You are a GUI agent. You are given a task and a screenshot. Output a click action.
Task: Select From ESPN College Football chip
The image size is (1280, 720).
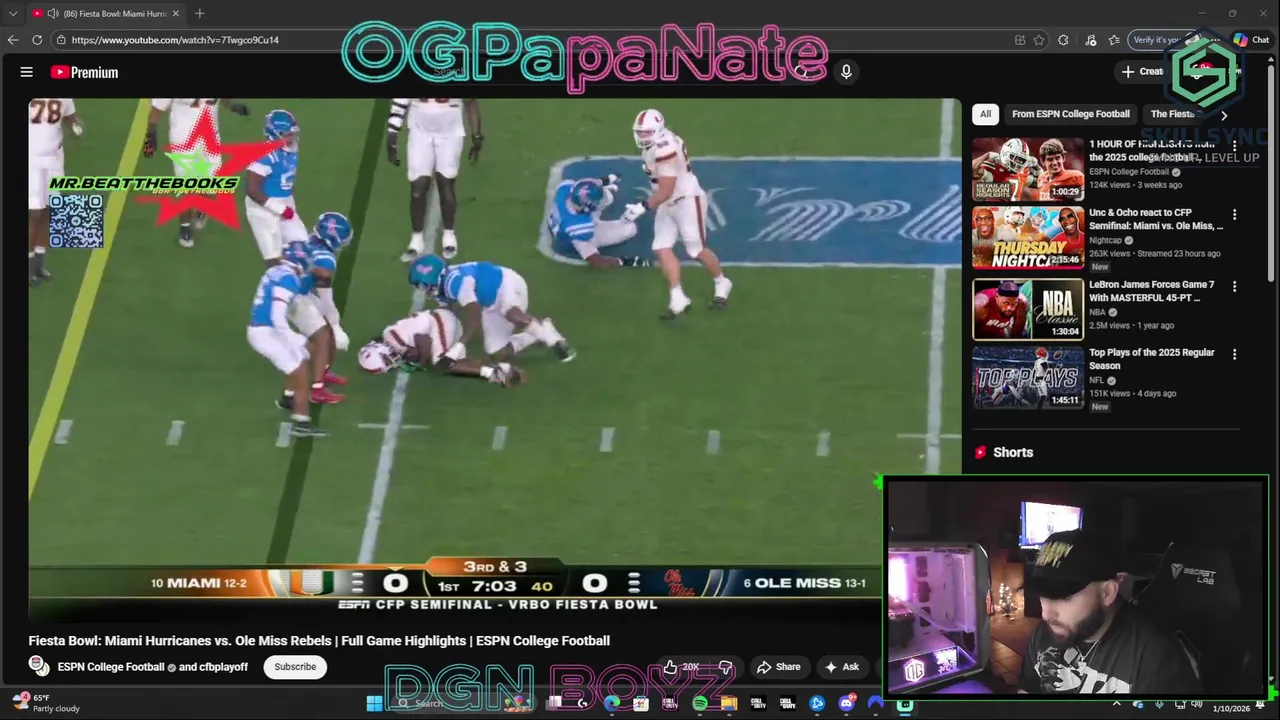1070,114
